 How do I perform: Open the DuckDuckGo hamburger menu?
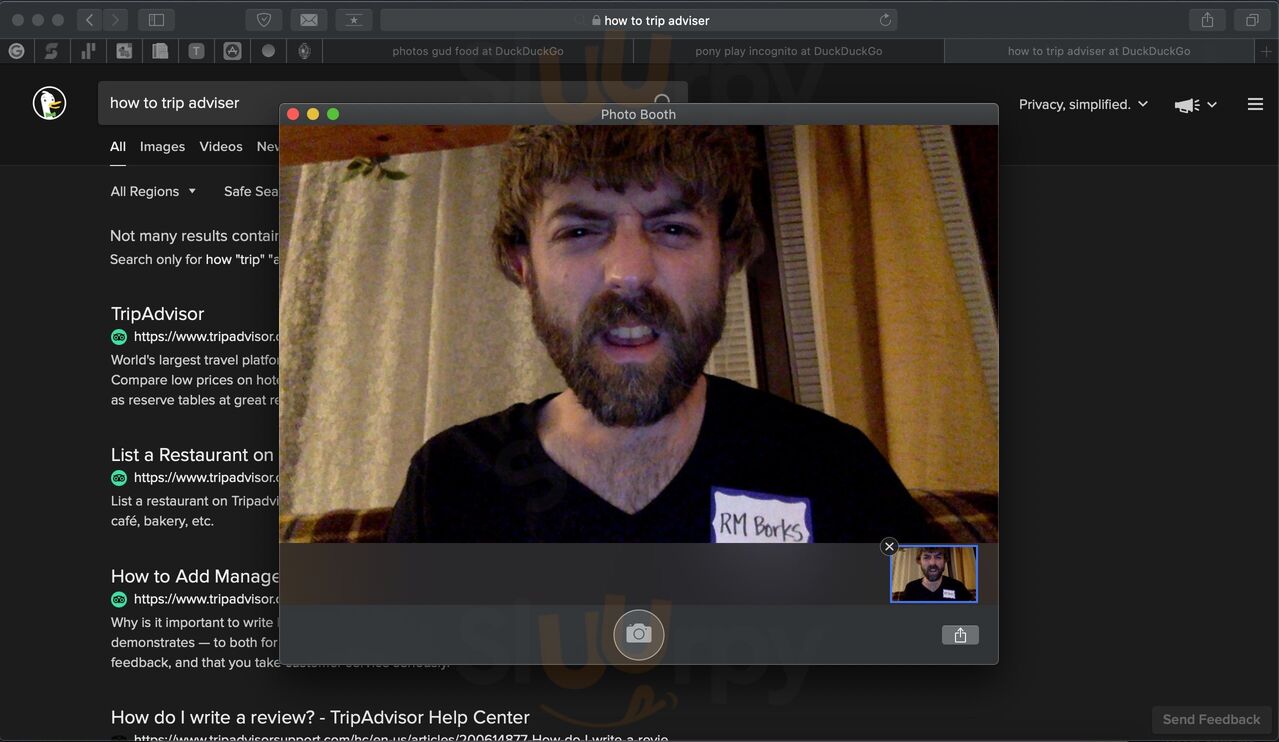[1255, 104]
